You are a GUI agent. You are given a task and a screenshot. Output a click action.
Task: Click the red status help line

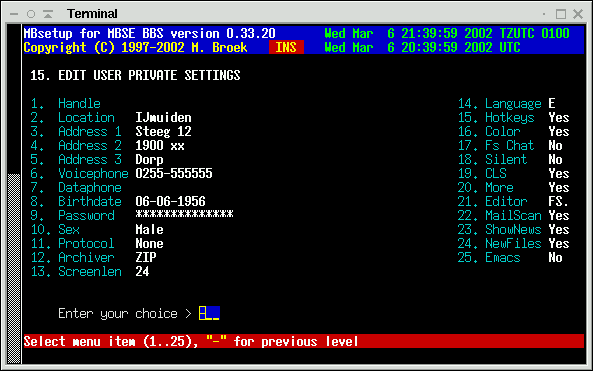[304, 341]
